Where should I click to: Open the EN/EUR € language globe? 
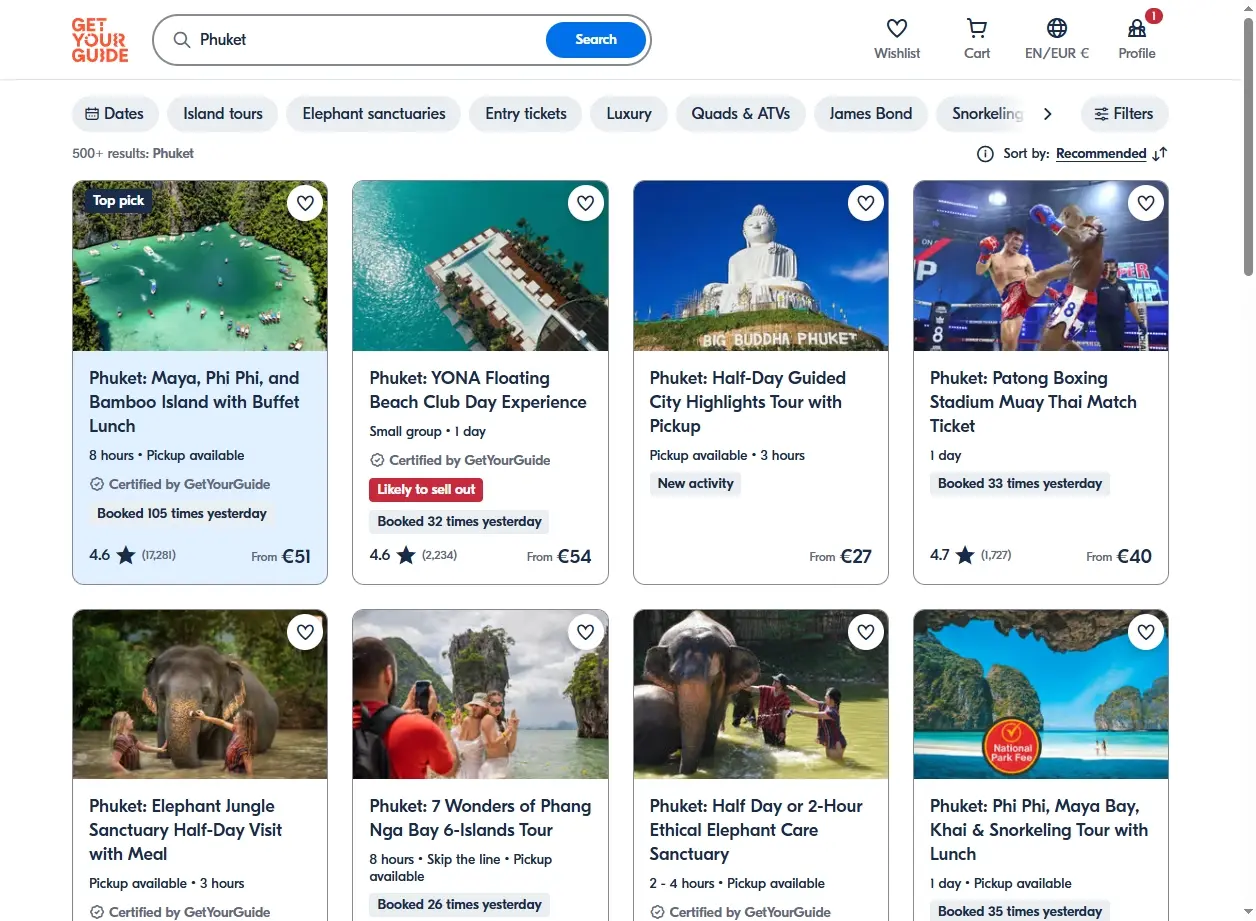pos(1057,28)
